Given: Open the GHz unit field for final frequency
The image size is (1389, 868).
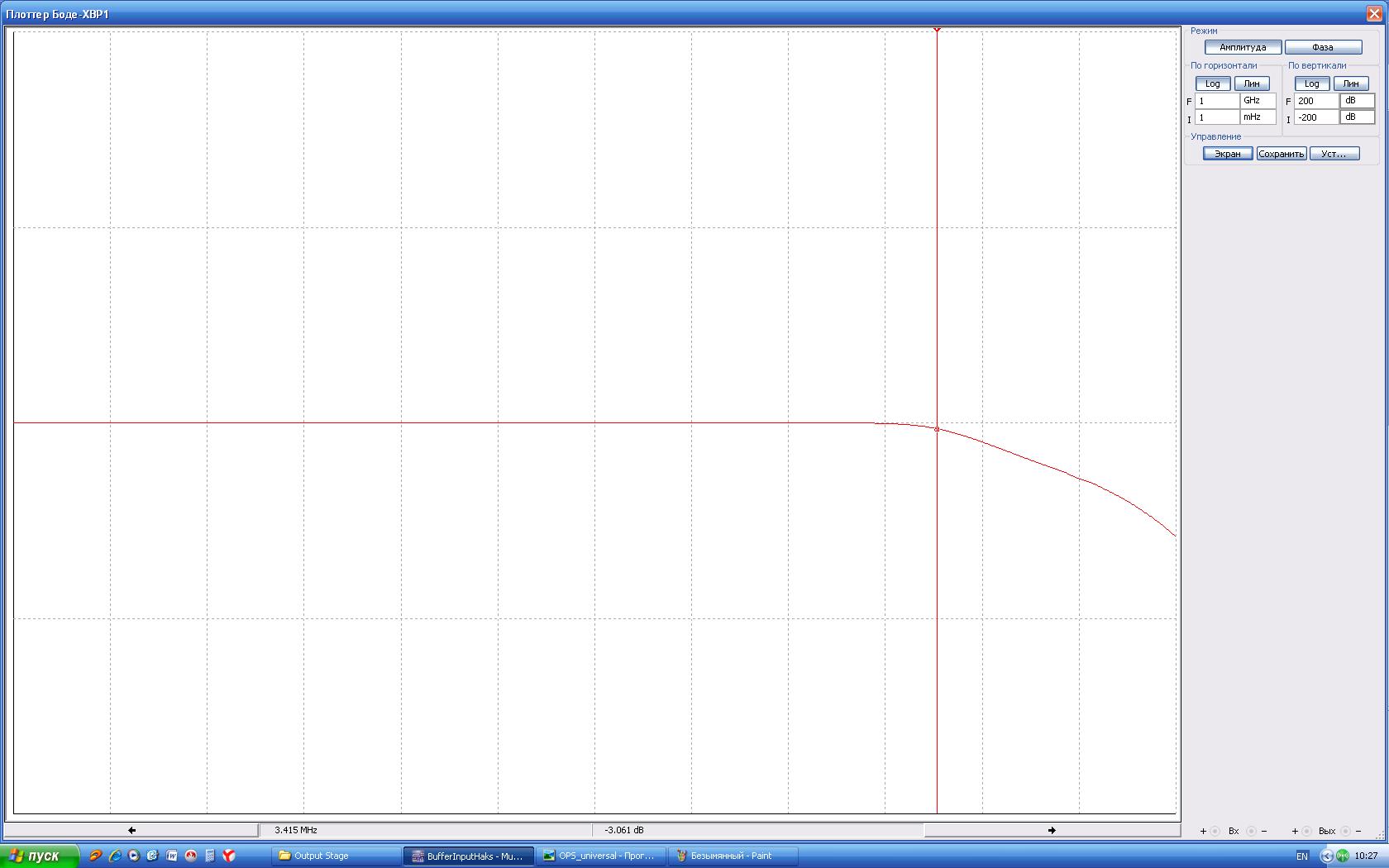Looking at the screenshot, I should click(x=1258, y=101).
